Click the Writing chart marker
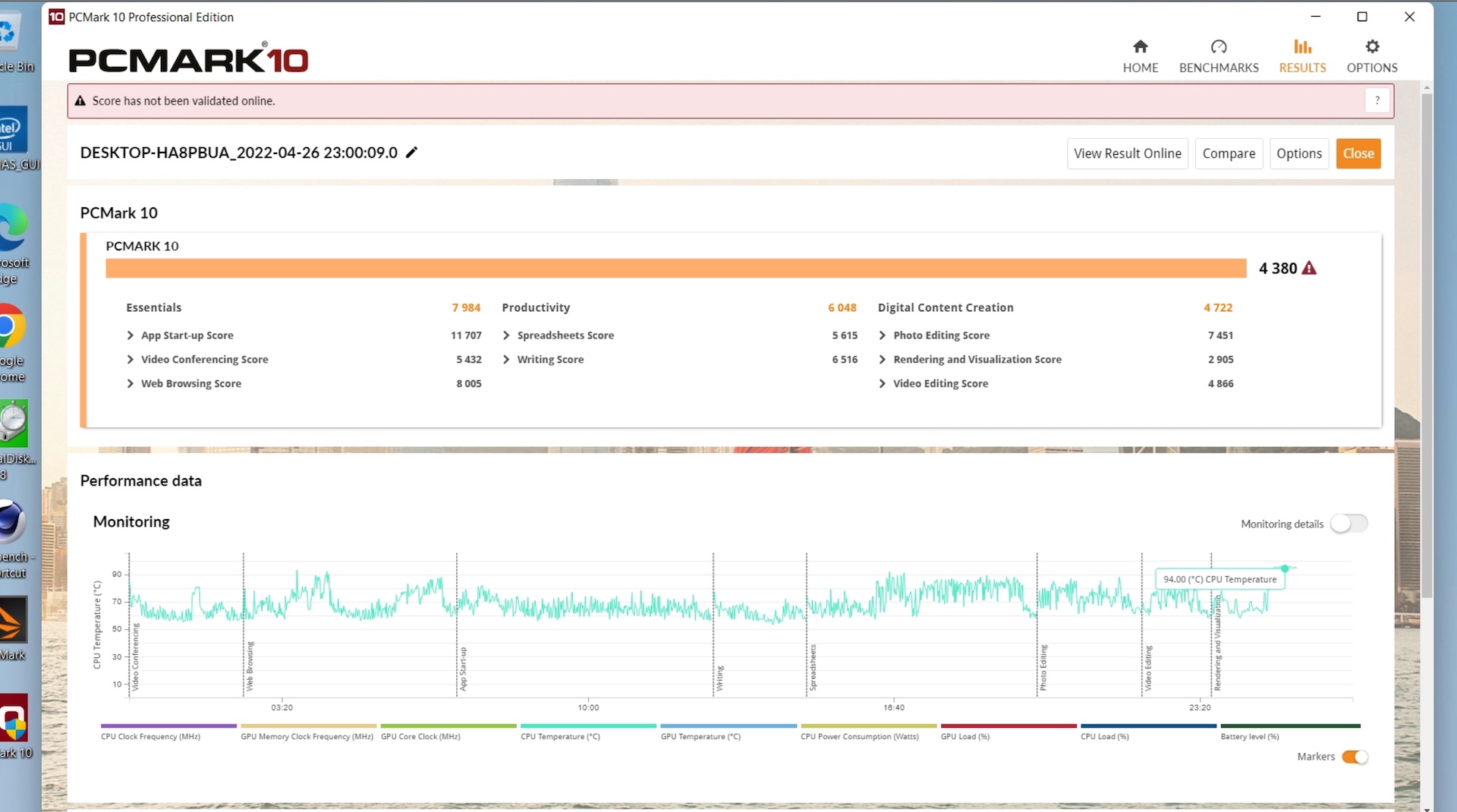 pyautogui.click(x=720, y=678)
